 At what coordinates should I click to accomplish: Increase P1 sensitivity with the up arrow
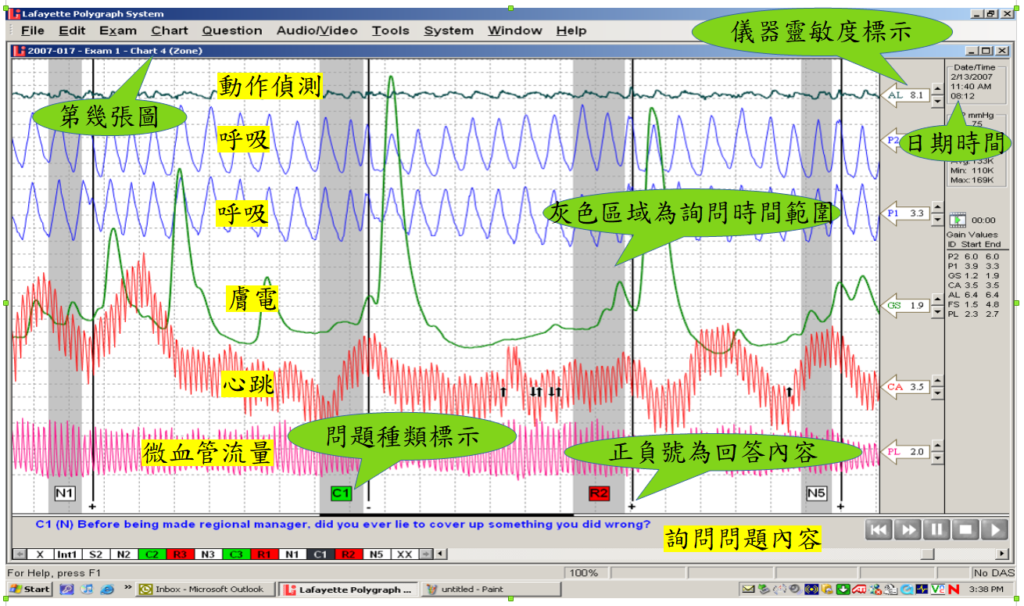click(x=937, y=208)
